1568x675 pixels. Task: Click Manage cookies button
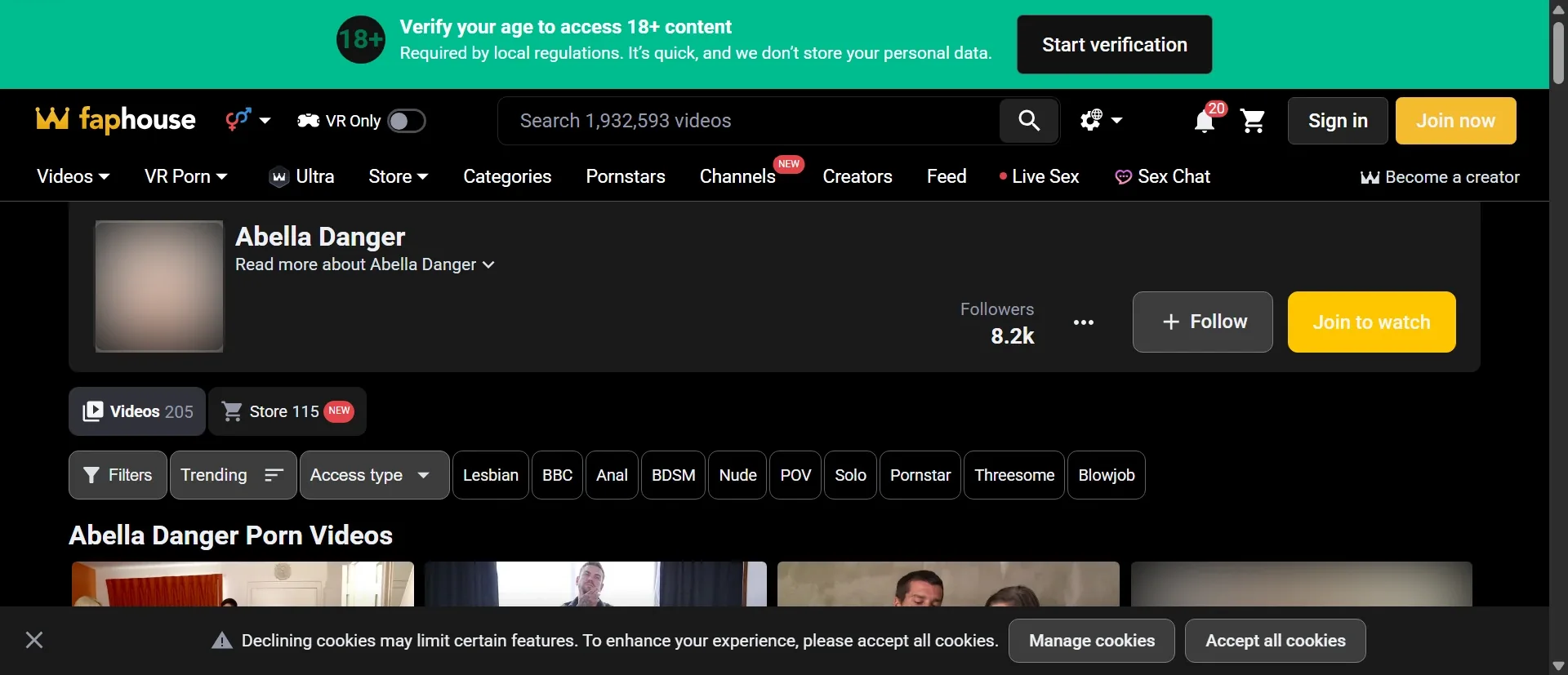(1092, 641)
